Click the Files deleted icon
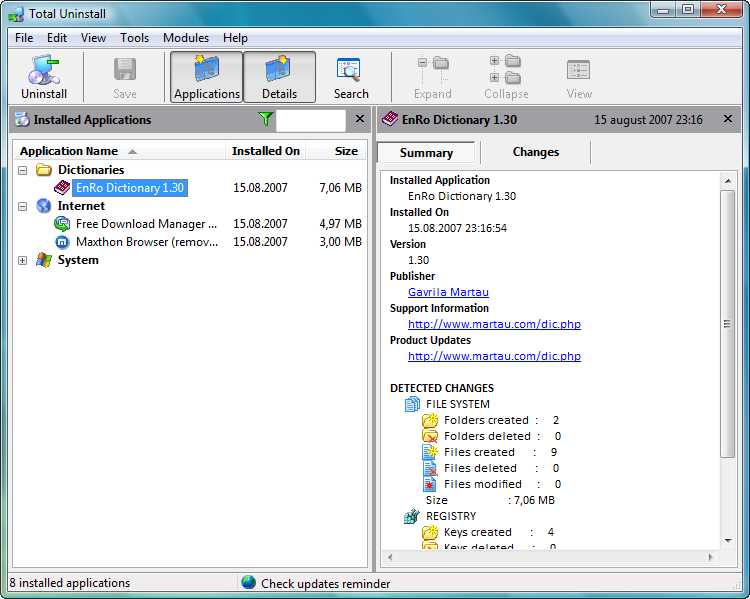 pos(430,468)
